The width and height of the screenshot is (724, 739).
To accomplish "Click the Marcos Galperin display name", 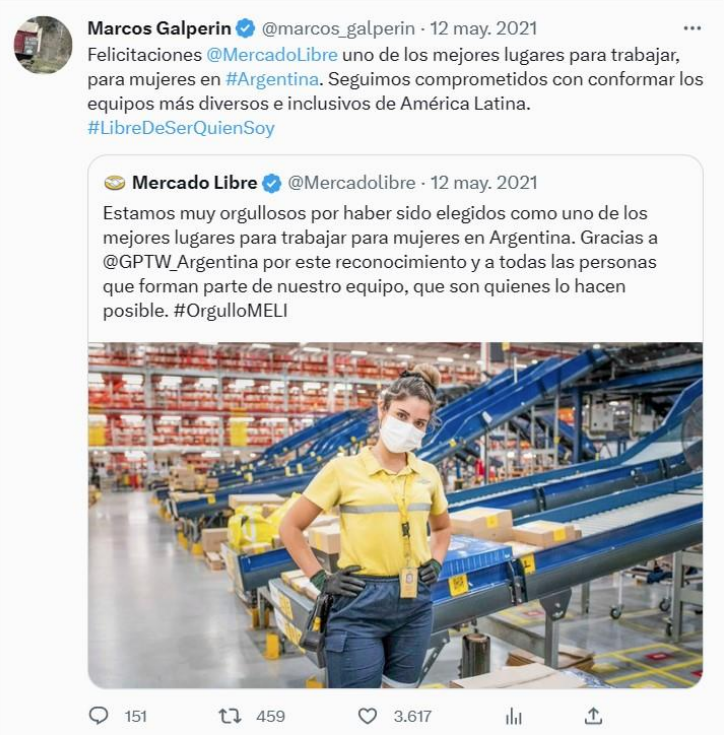I will [159, 28].
